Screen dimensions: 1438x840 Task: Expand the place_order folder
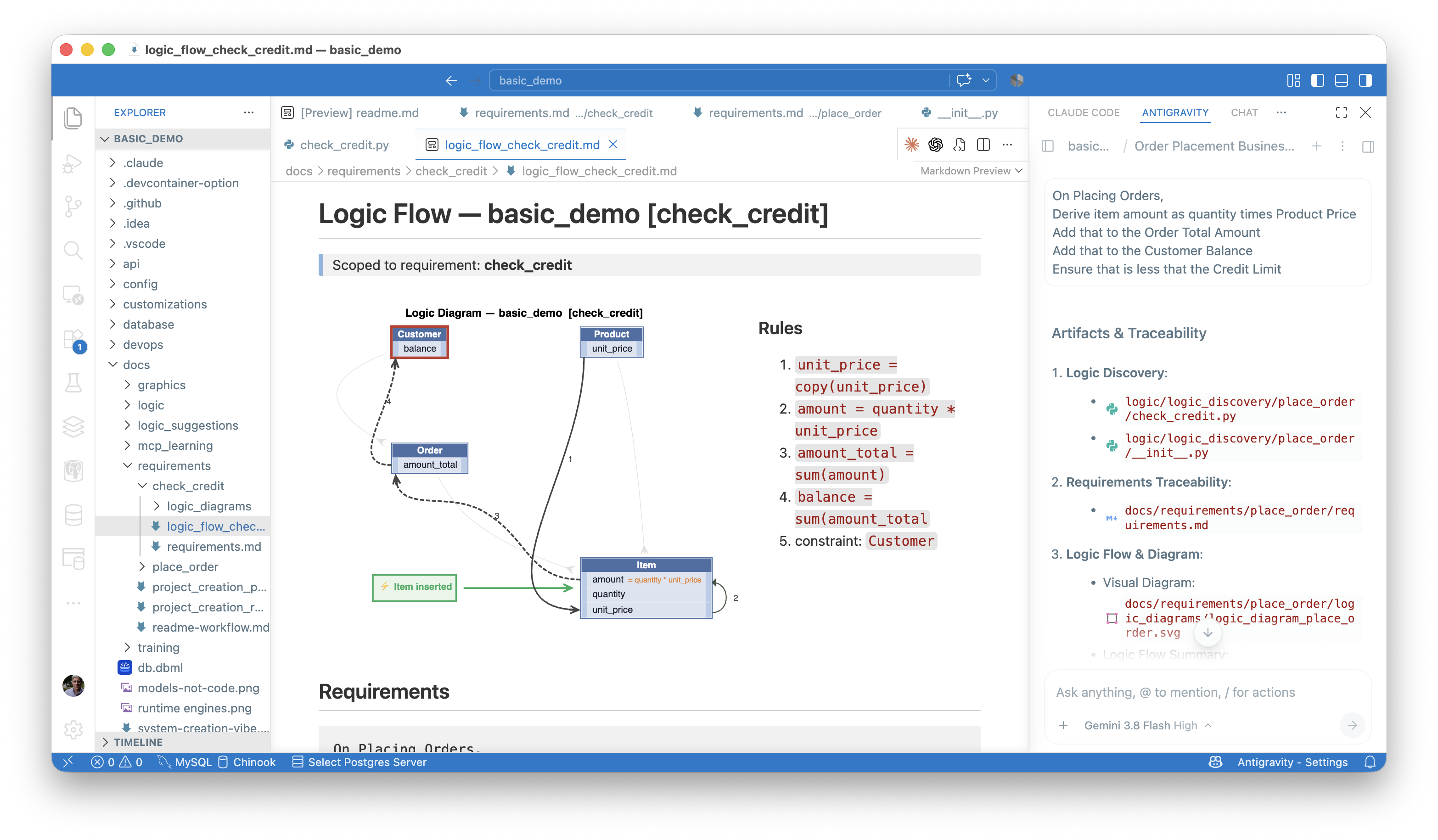tap(183, 567)
